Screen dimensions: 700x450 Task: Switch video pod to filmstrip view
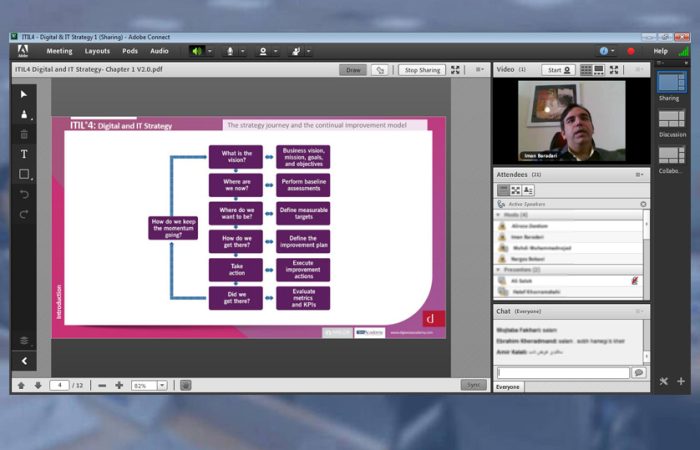tap(599, 70)
